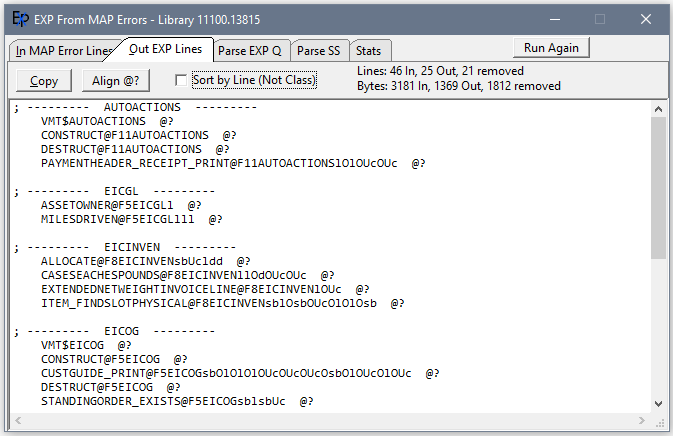The image size is (673, 436).
Task: Click the EXP app icon in title bar
Action: 20,19
